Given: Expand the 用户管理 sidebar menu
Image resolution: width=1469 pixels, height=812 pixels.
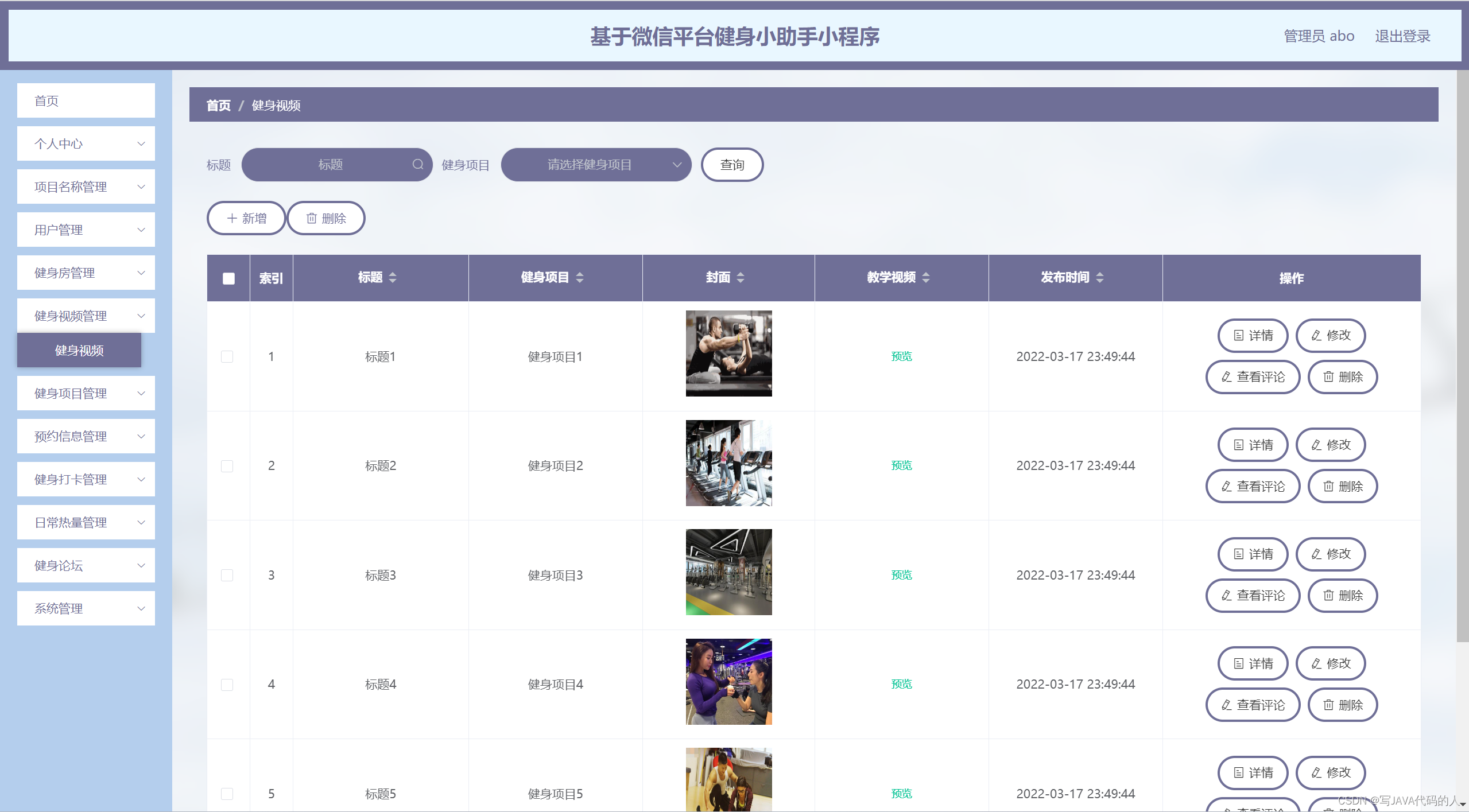Looking at the screenshot, I should tap(86, 230).
